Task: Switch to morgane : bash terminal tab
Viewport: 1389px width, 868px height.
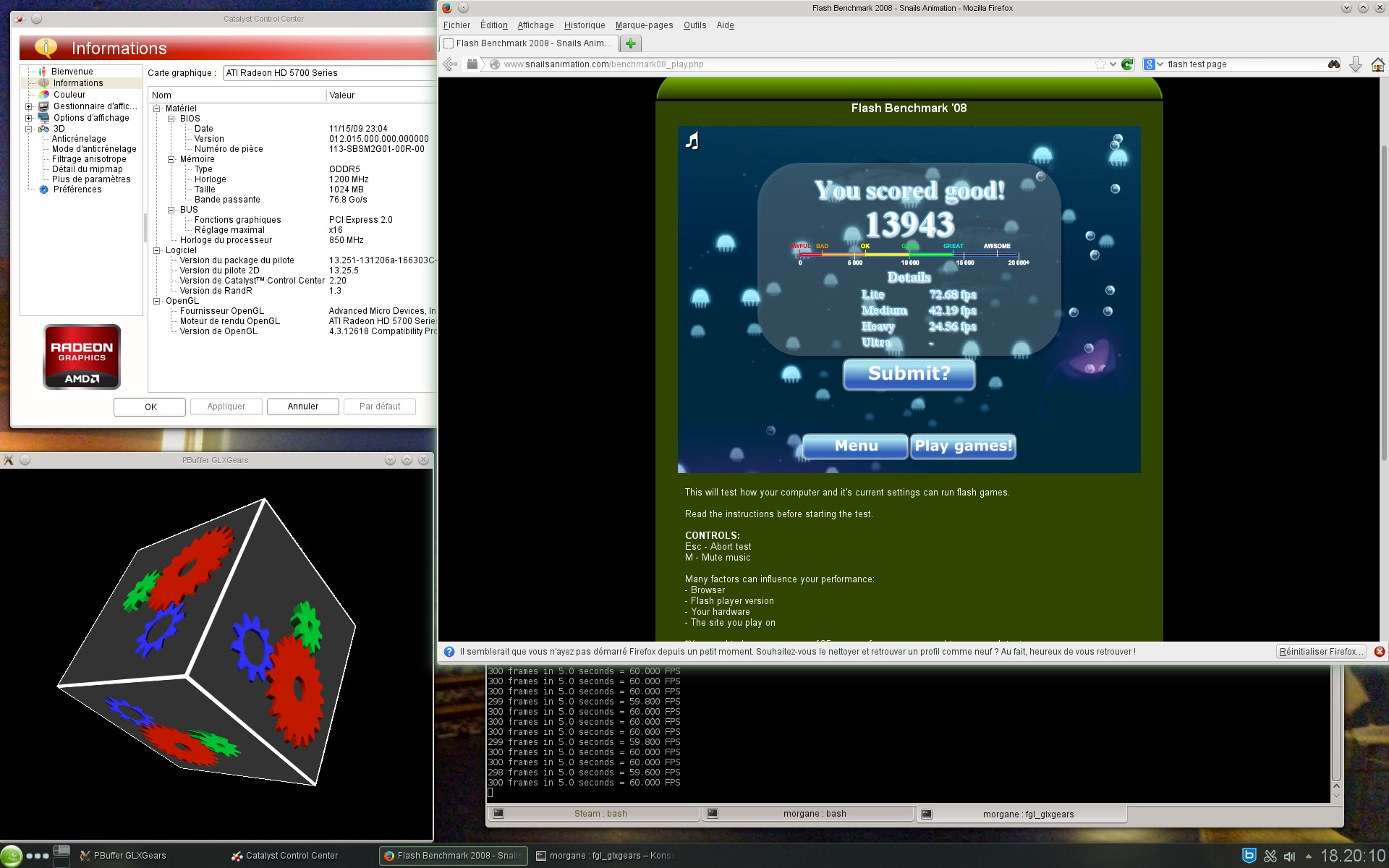Action: (808, 814)
